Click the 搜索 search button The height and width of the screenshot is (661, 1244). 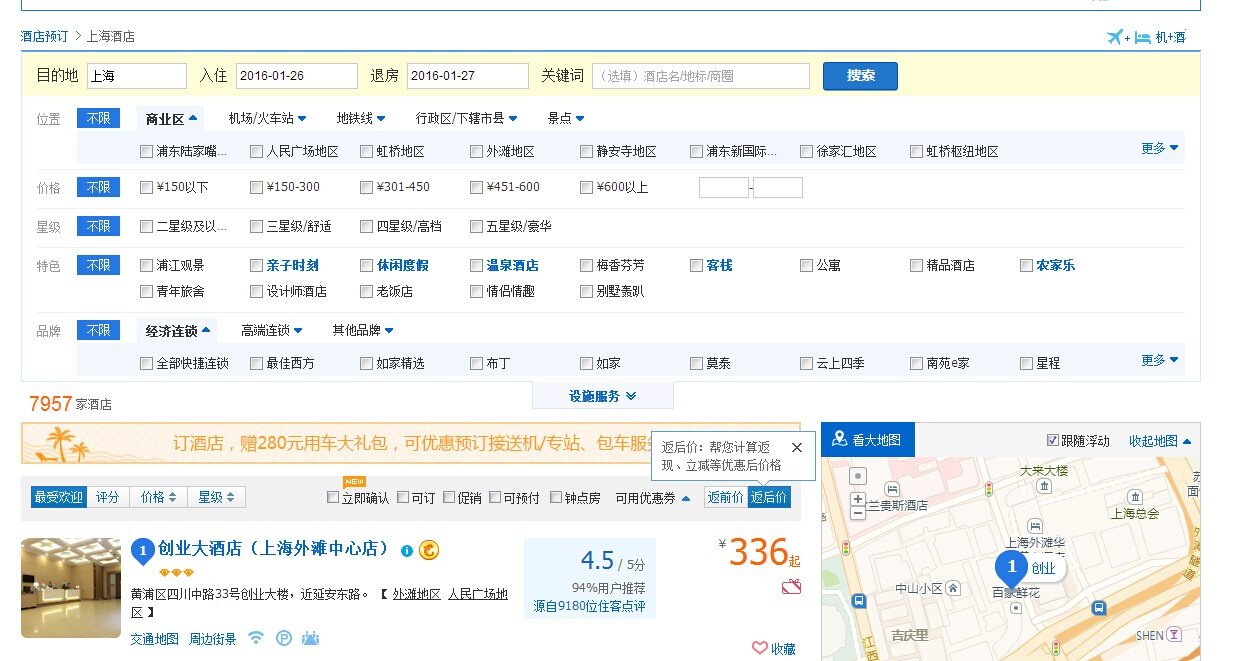click(859, 75)
